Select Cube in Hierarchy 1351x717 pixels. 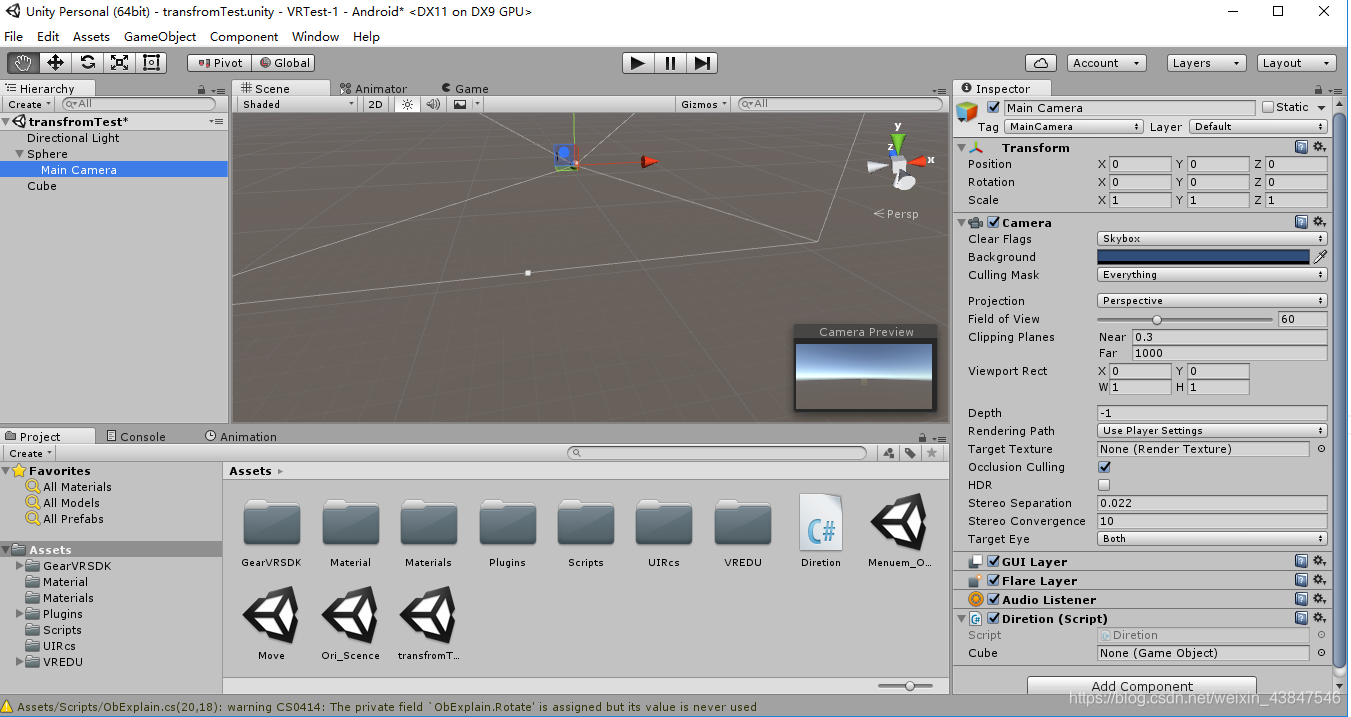pyautogui.click(x=42, y=186)
